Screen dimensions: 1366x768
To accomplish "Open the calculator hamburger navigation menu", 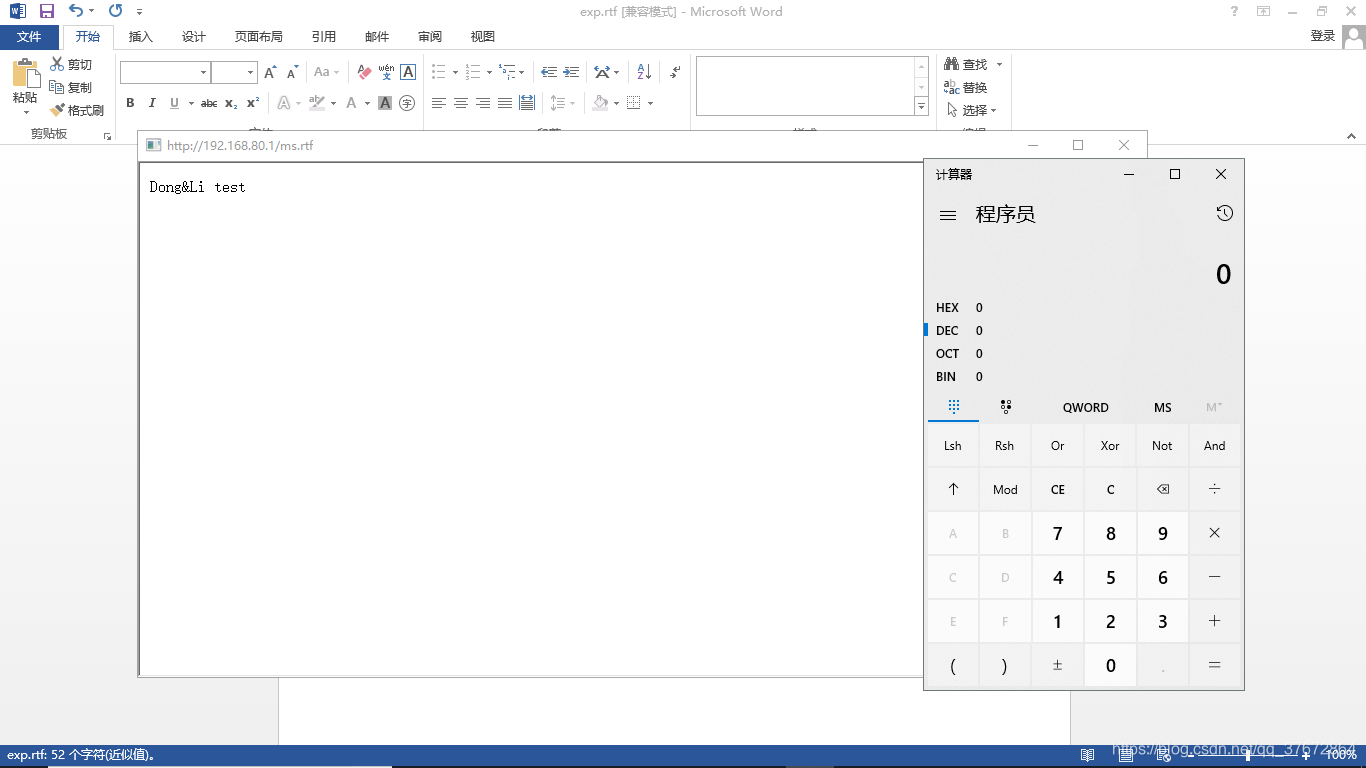I will click(948, 215).
